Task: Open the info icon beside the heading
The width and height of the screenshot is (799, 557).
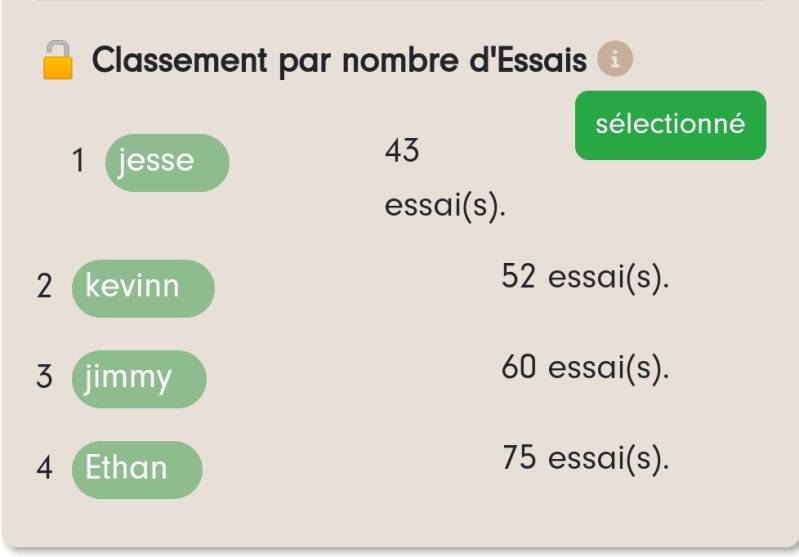Action: [x=616, y=60]
